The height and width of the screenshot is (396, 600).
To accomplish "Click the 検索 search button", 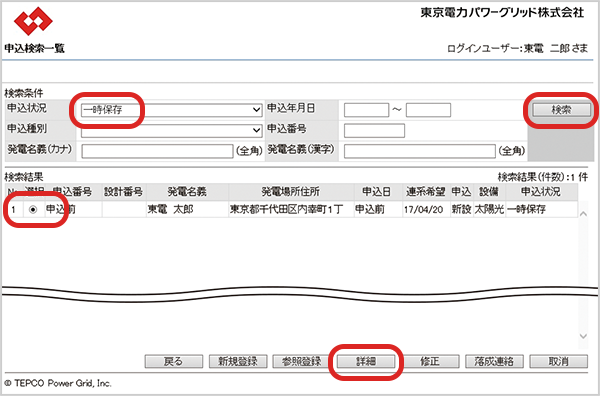I will 561,110.
